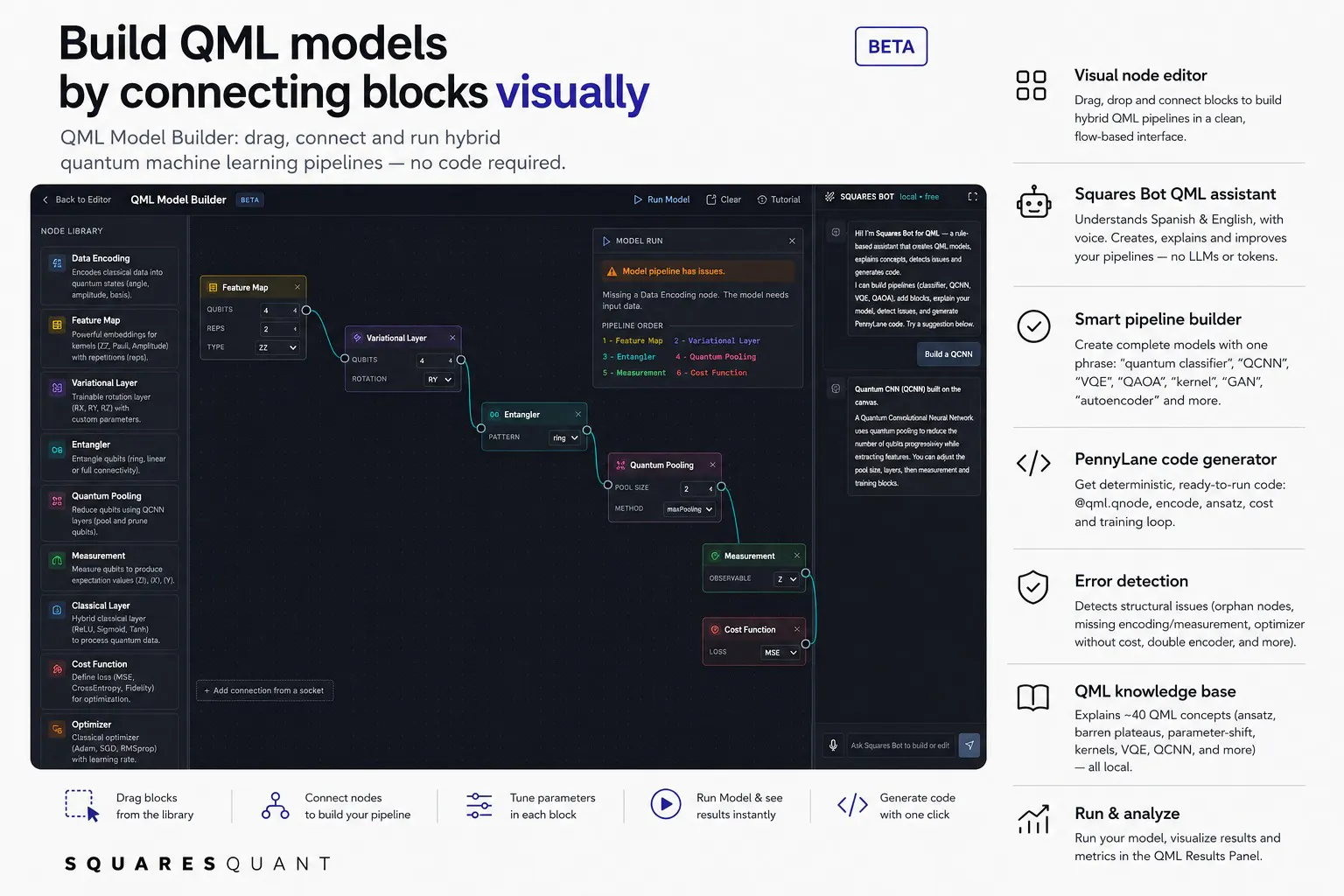The width and height of the screenshot is (1344, 896).
Task: Remove the Cost Function node via X
Action: pos(797,629)
